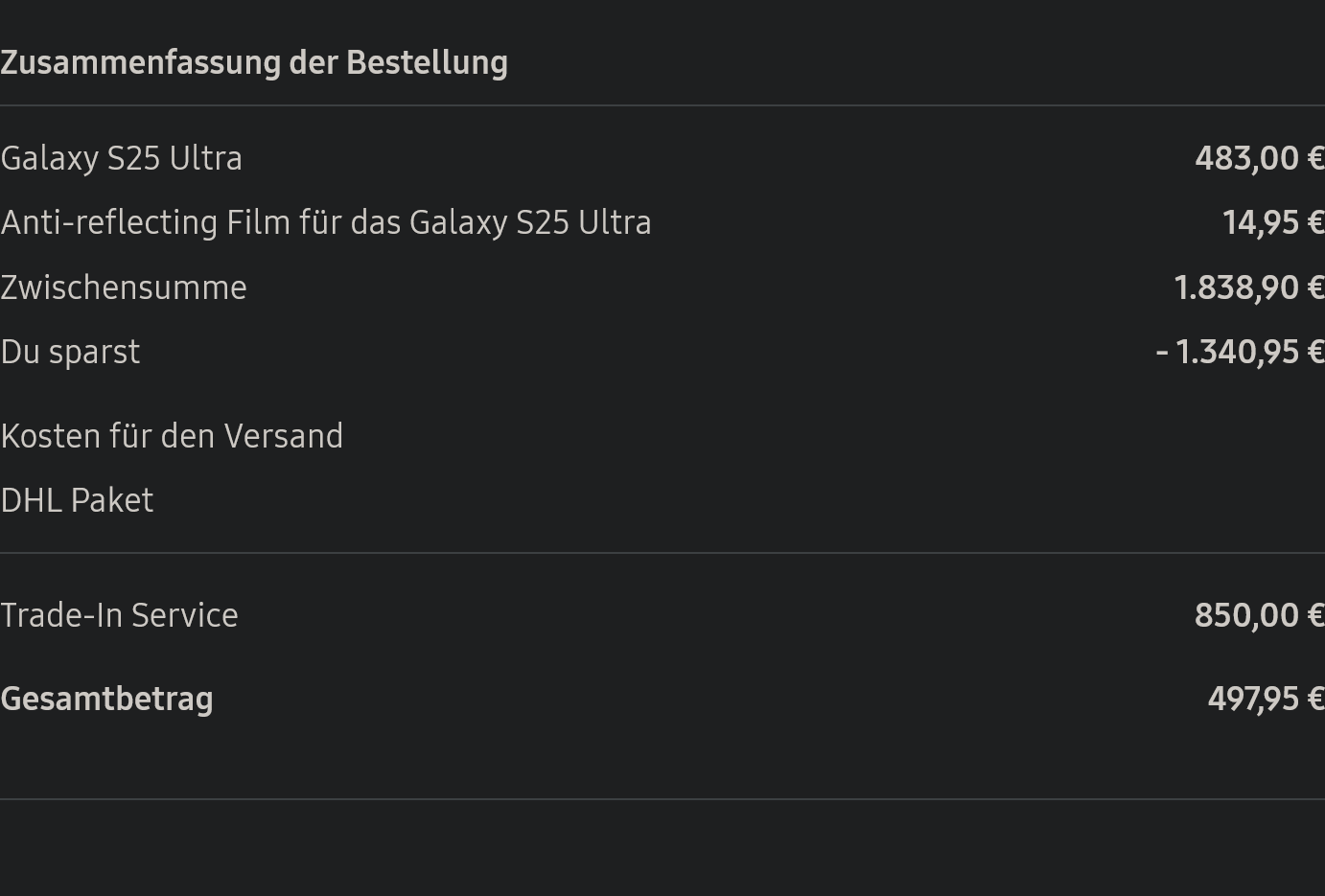Select the -1.340,95 € savings amount
This screenshot has height=896, width=1325.
tap(1241, 352)
